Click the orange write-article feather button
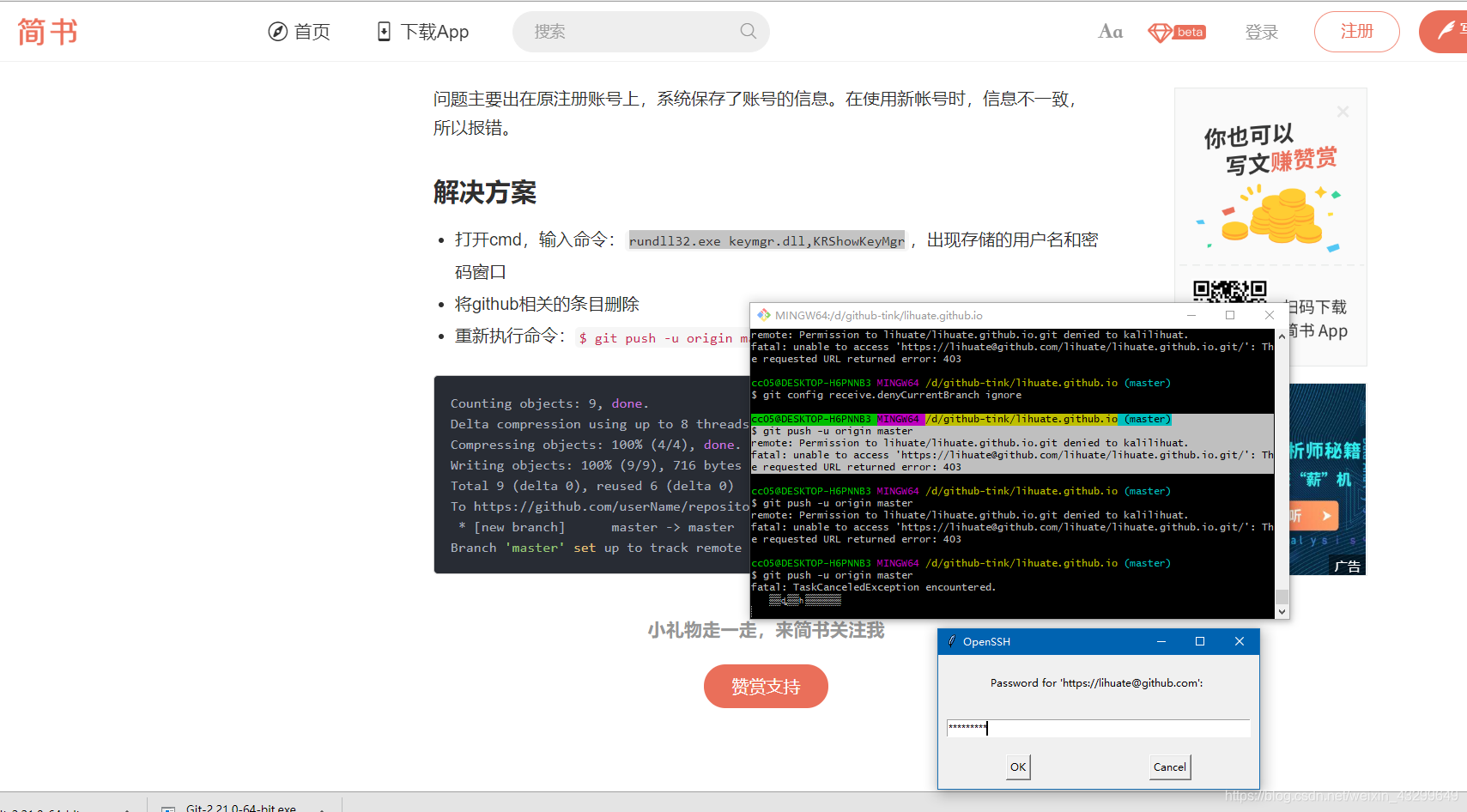Image resolution: width=1467 pixels, height=812 pixels. [1444, 32]
